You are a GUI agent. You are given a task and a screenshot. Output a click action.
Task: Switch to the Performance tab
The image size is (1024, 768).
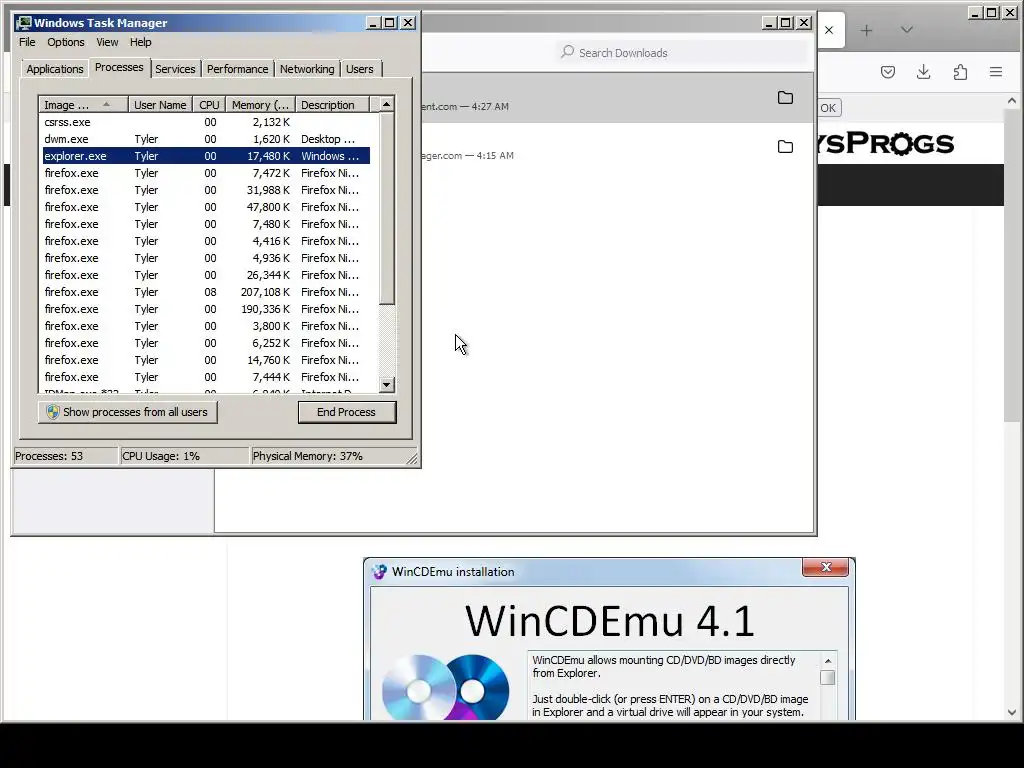237,69
